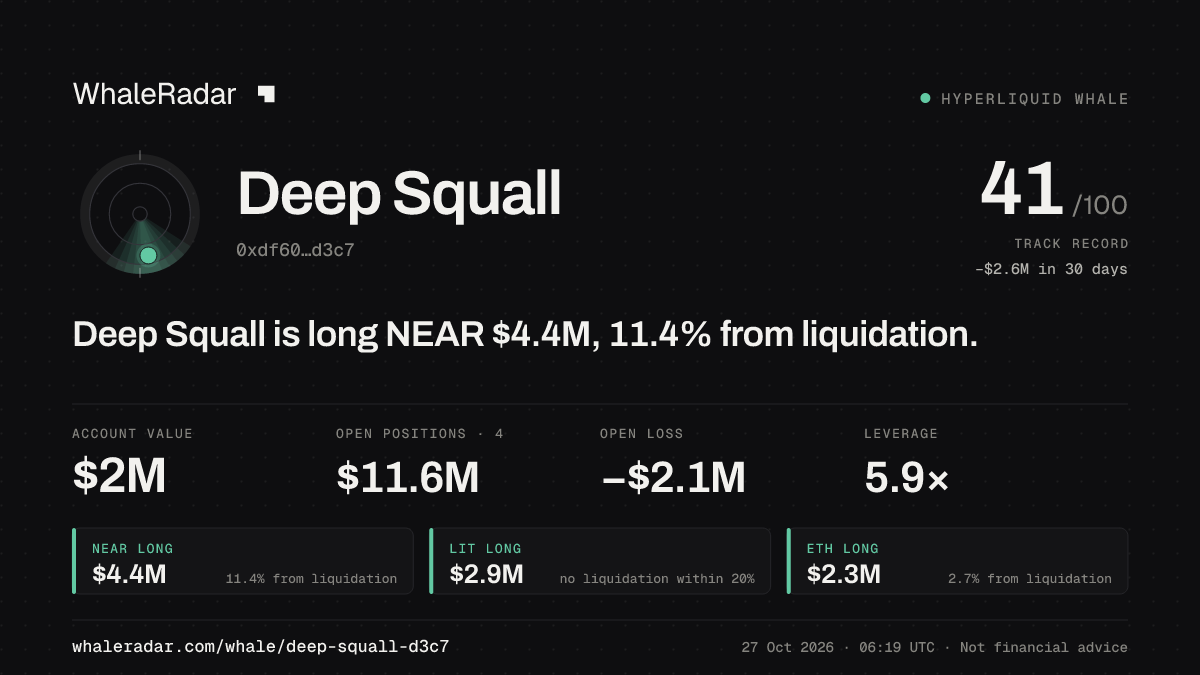
Task: Click the no liquidation within 20% note
Action: pos(657,579)
